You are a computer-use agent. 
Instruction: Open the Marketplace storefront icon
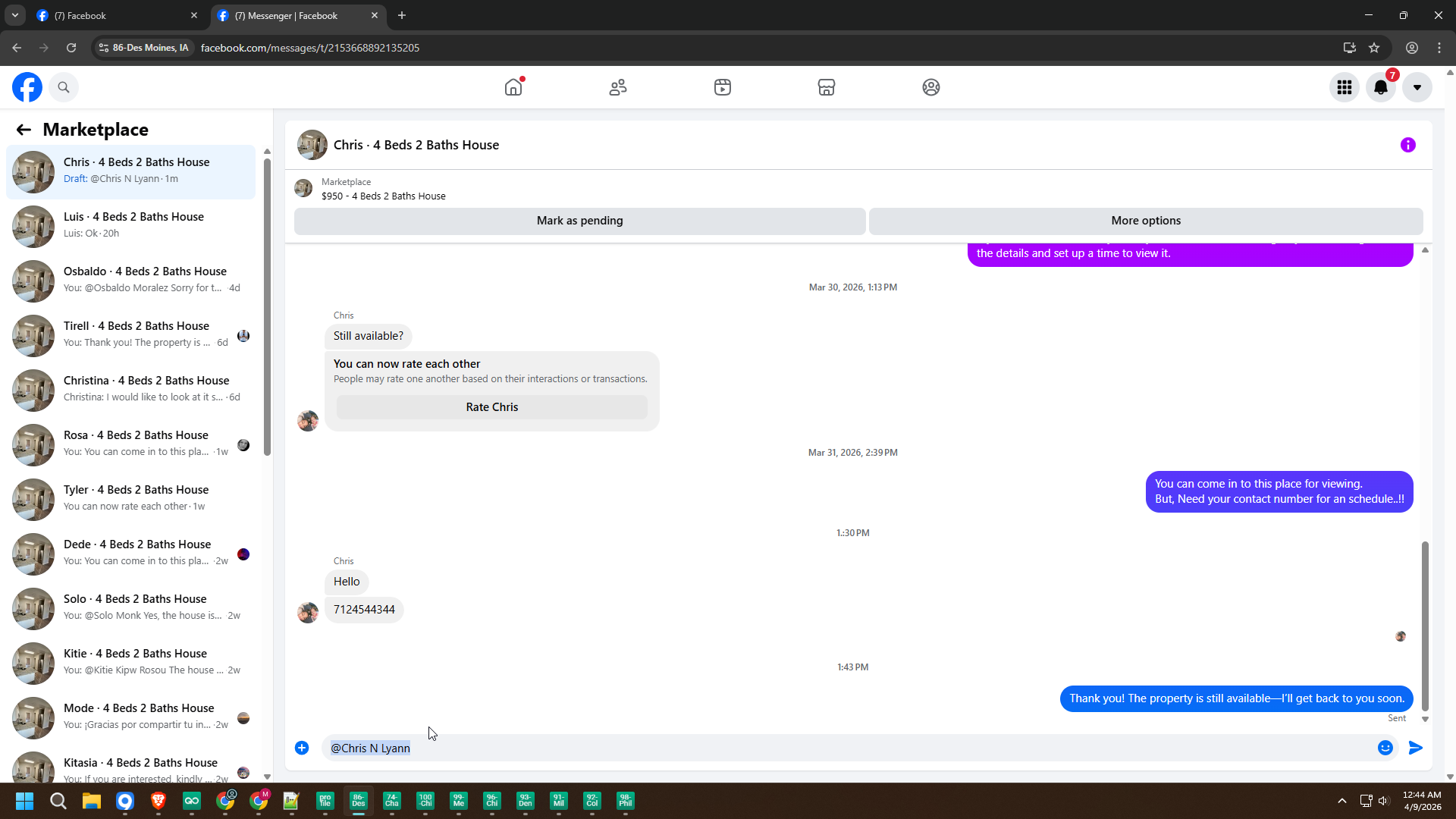827,87
